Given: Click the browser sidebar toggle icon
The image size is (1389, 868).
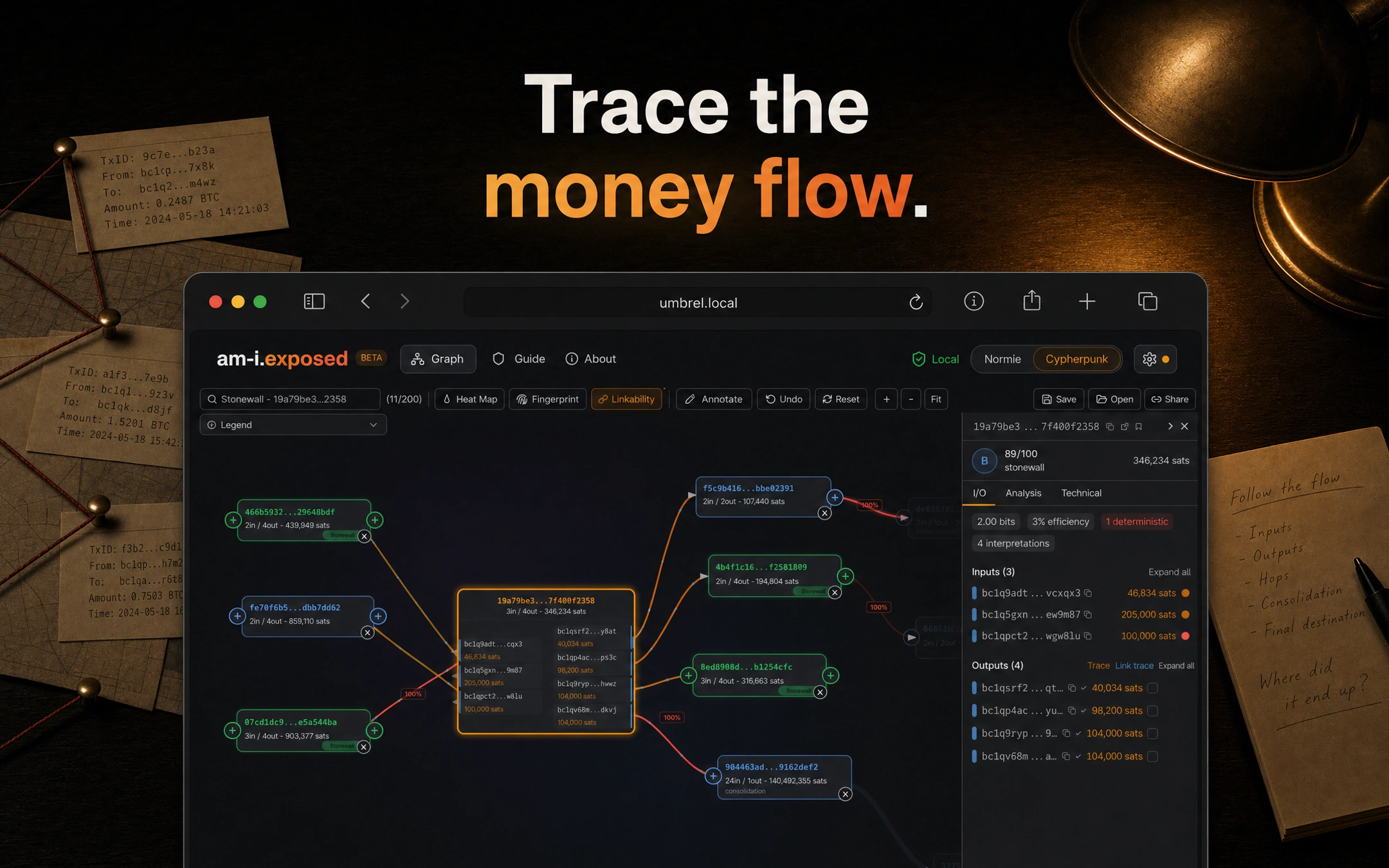Looking at the screenshot, I should click(314, 301).
